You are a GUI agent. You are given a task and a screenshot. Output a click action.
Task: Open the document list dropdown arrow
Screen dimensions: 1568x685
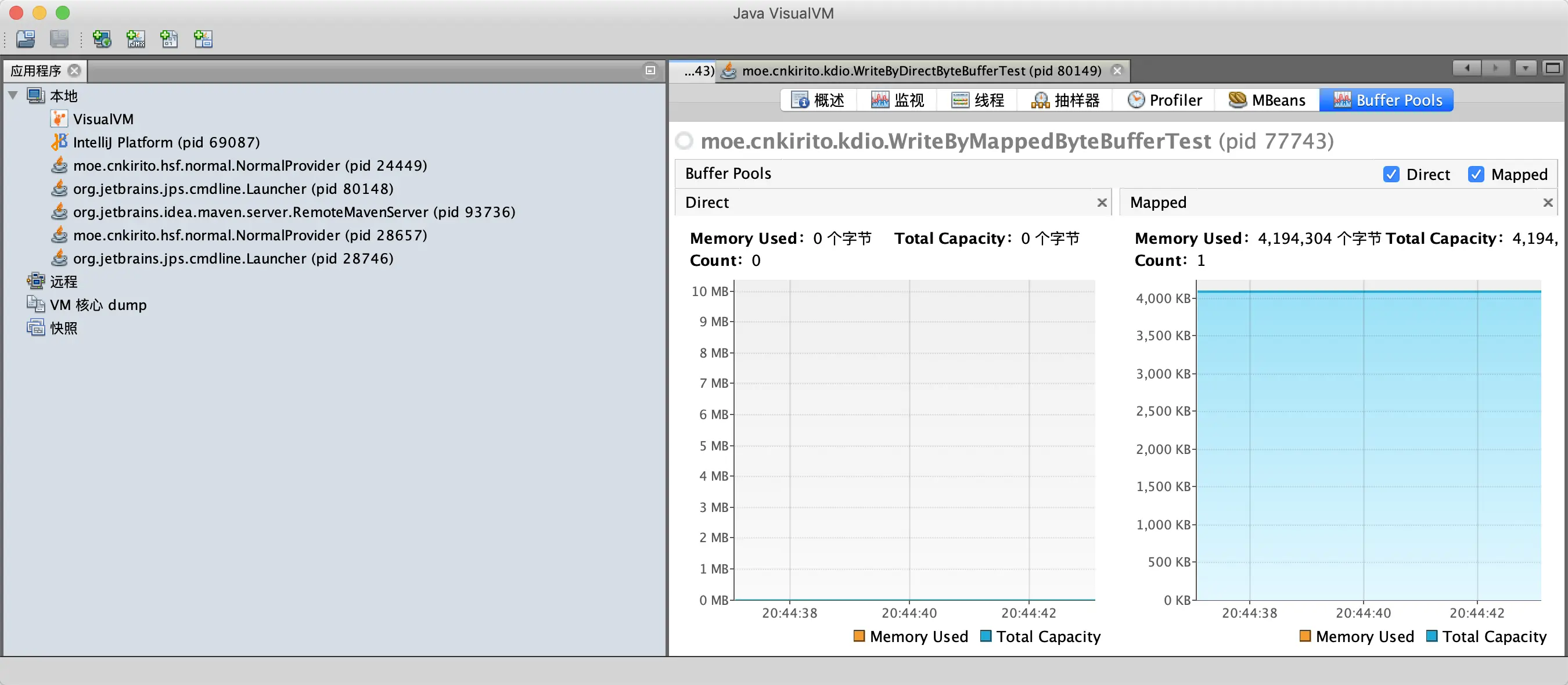tap(1525, 68)
